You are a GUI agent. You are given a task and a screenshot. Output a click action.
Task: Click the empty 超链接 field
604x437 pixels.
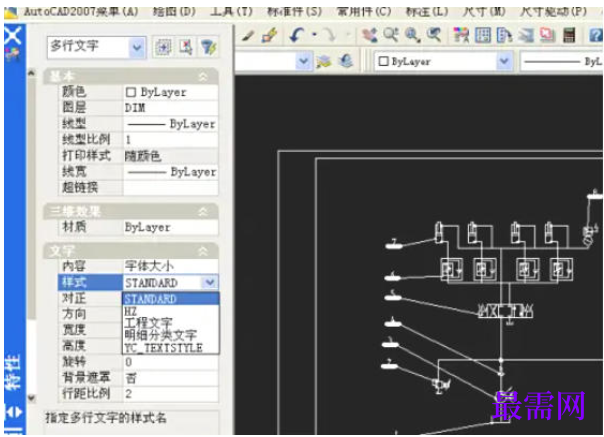click(171, 188)
